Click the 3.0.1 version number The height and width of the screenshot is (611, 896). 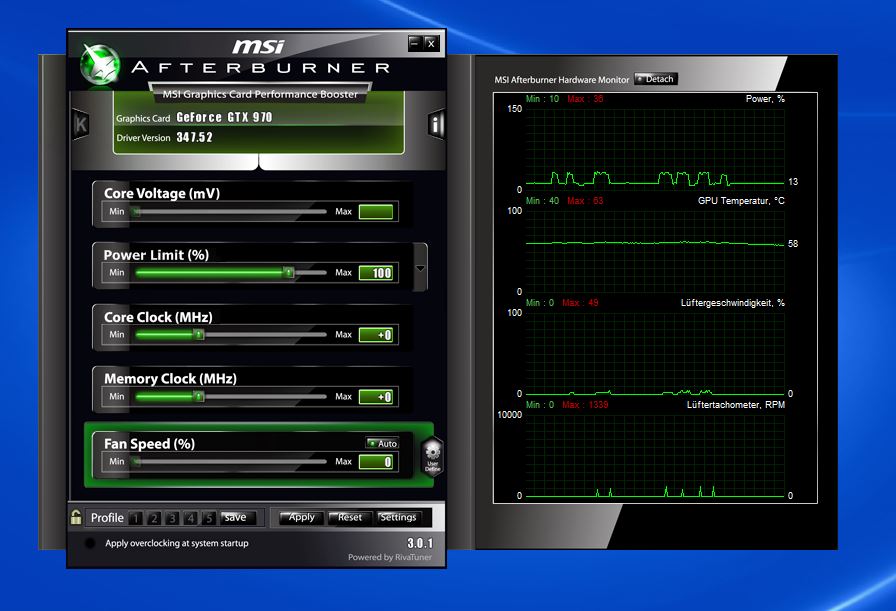tap(420, 543)
